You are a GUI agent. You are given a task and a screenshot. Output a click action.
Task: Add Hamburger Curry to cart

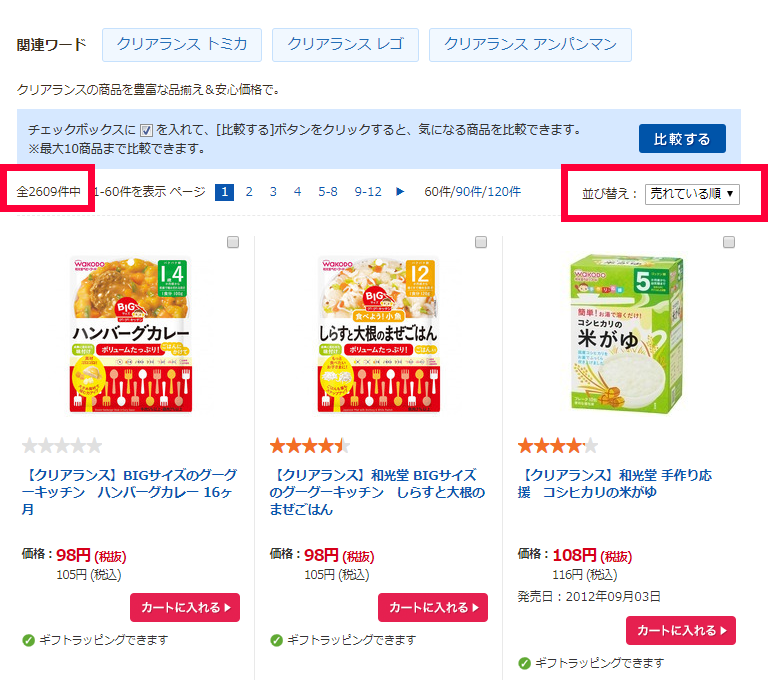(185, 607)
